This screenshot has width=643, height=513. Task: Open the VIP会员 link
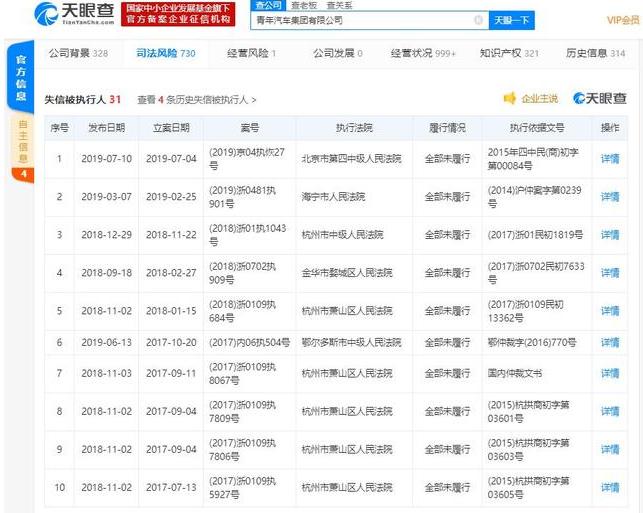(x=622, y=20)
